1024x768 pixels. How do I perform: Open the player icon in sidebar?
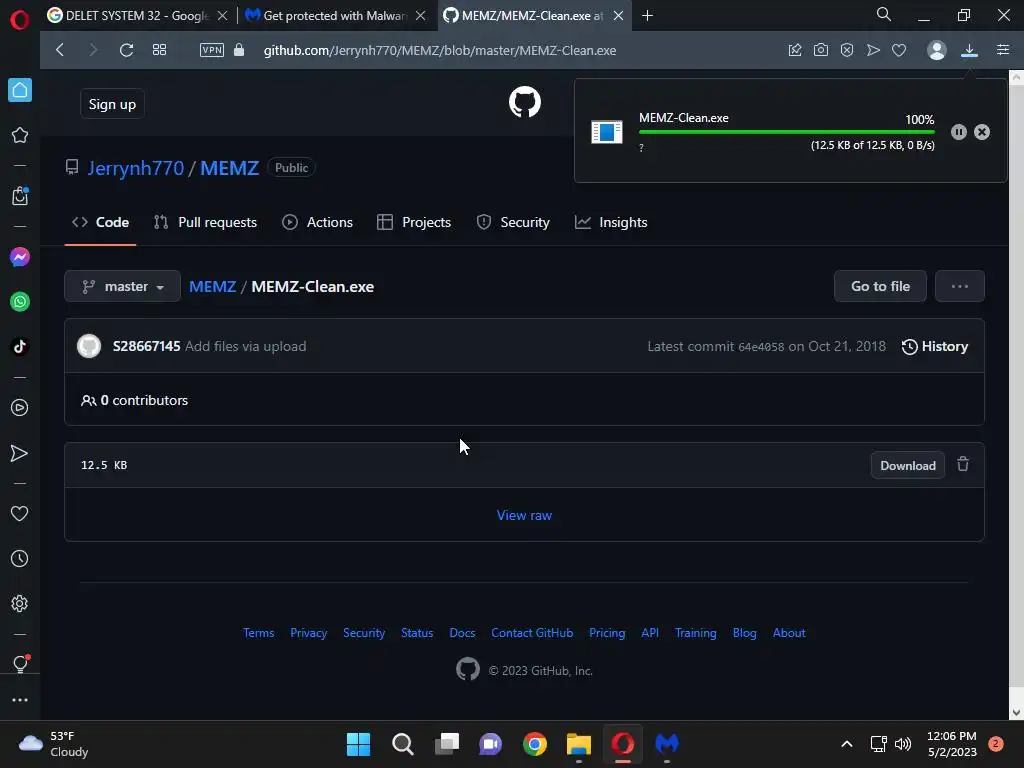point(20,408)
